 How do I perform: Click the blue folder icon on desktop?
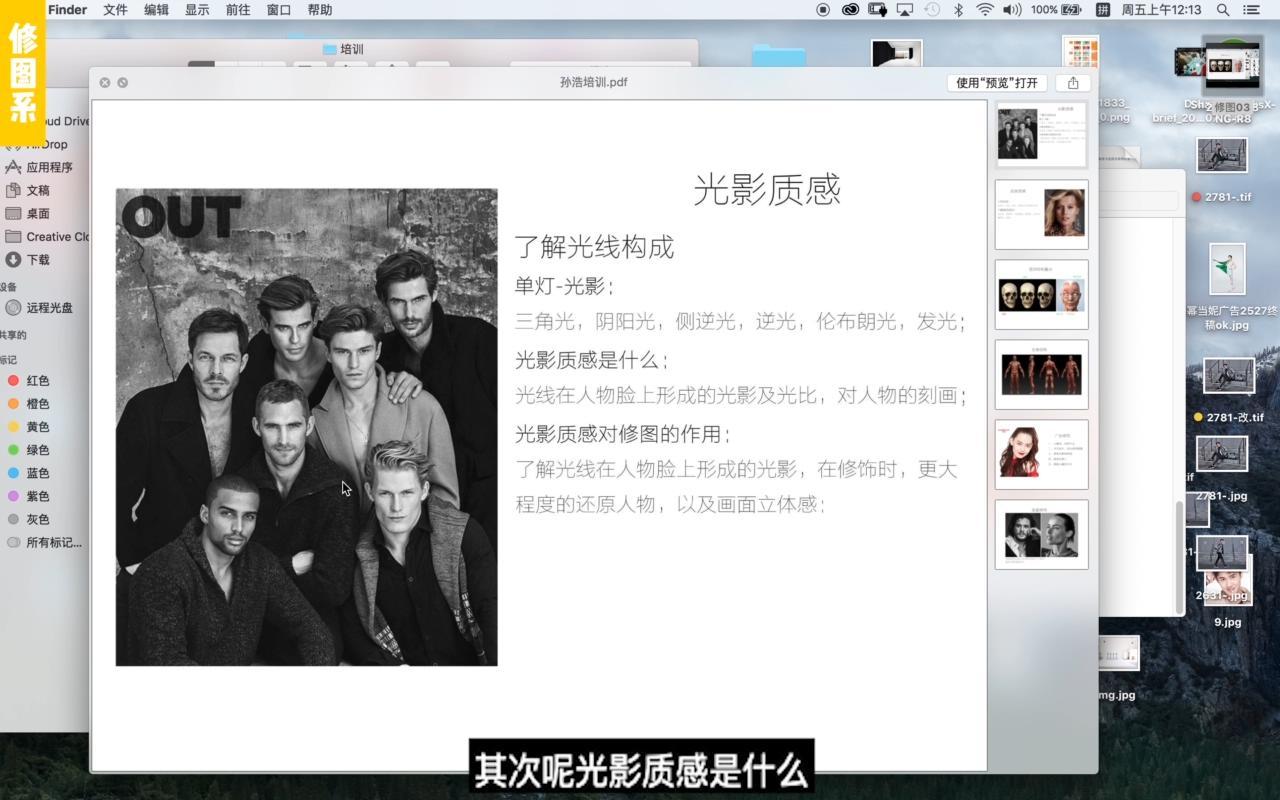(779, 55)
